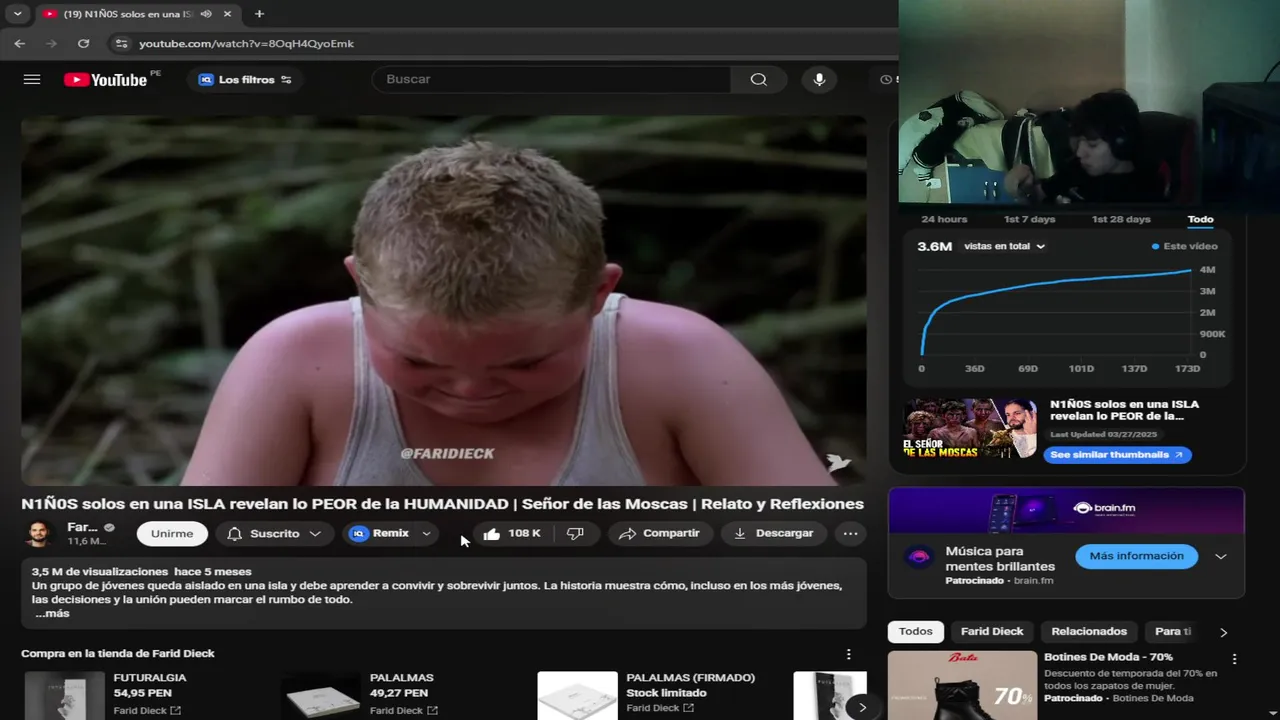Open site information icon in address bar

pos(121,44)
